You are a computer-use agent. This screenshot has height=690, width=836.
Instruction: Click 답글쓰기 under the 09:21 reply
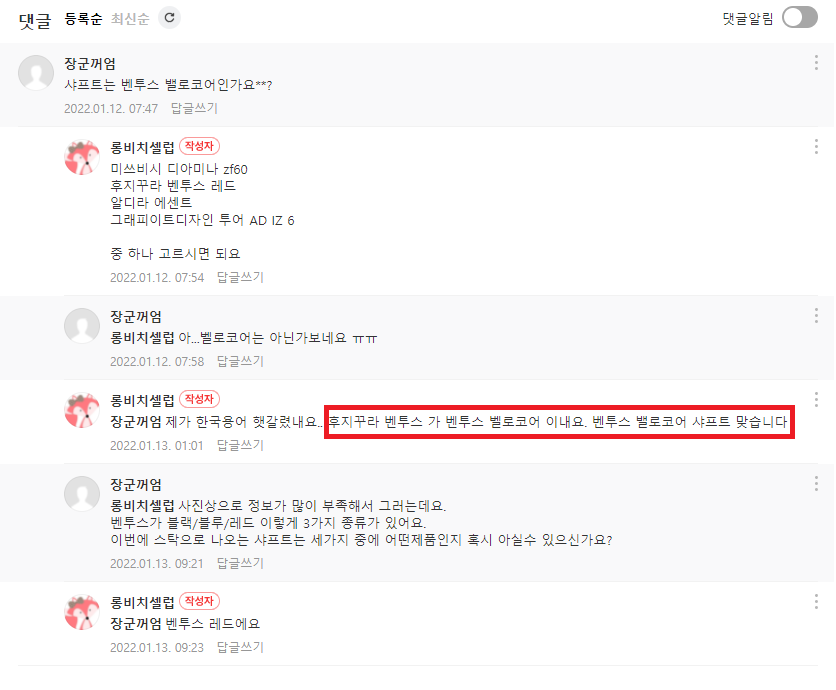tap(240, 563)
